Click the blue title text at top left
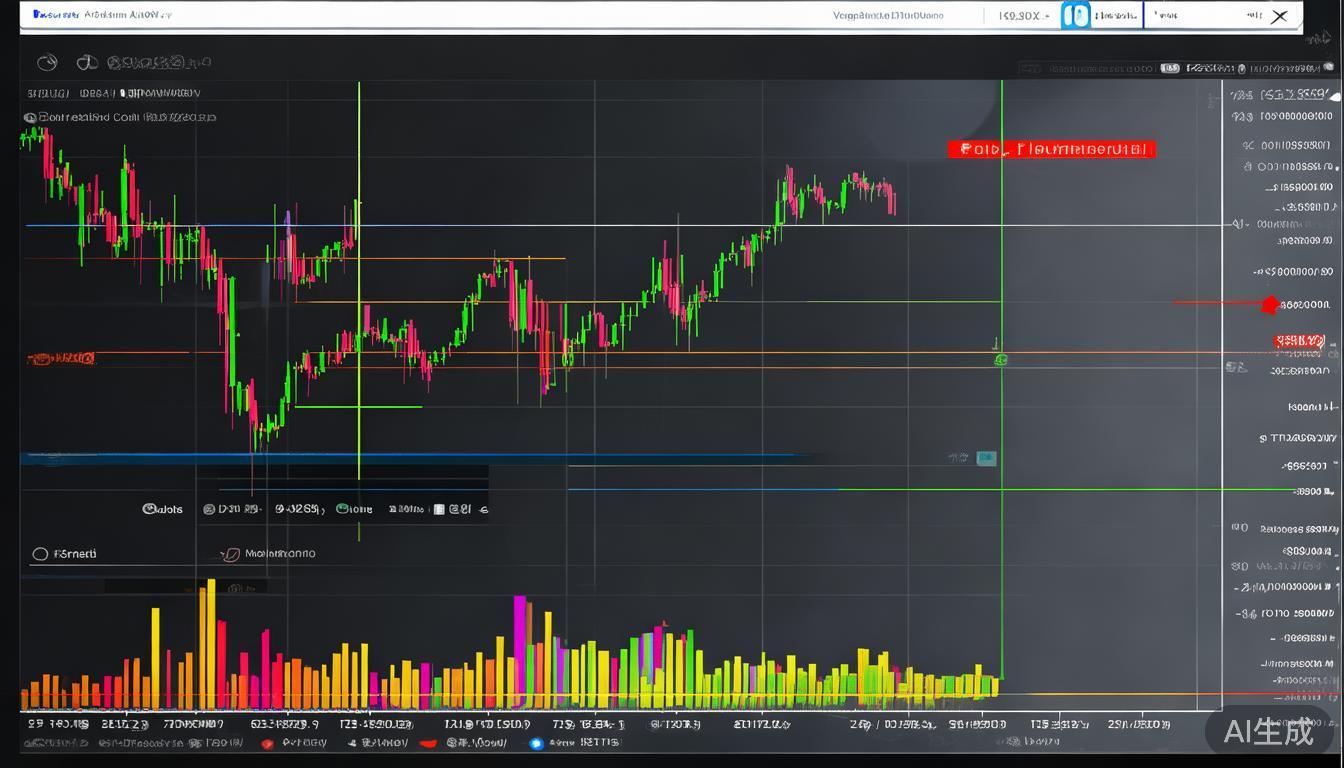1344x768 pixels. click(53, 15)
